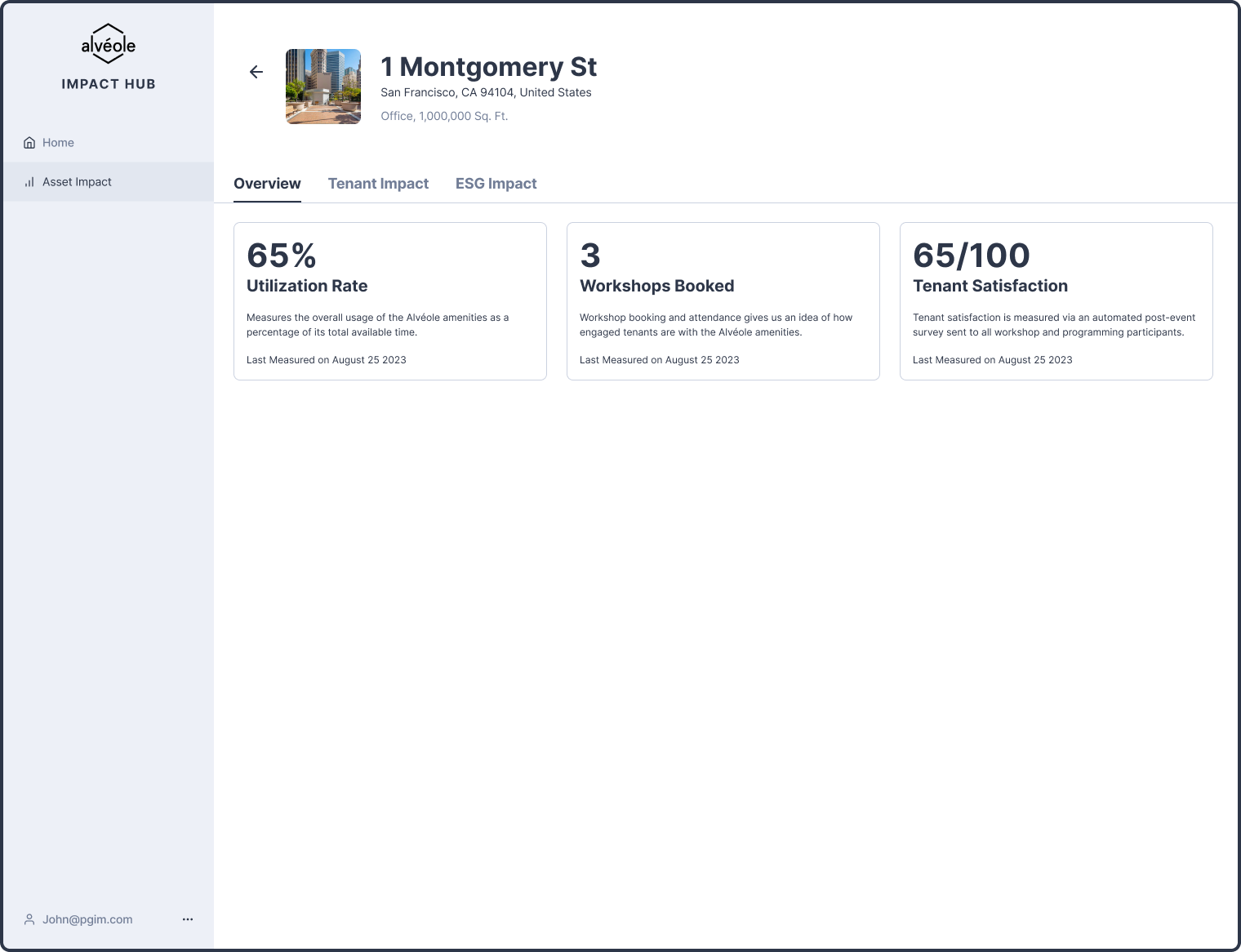1241x952 pixels.
Task: Switch to the Tenant Impact tab
Action: 378,184
